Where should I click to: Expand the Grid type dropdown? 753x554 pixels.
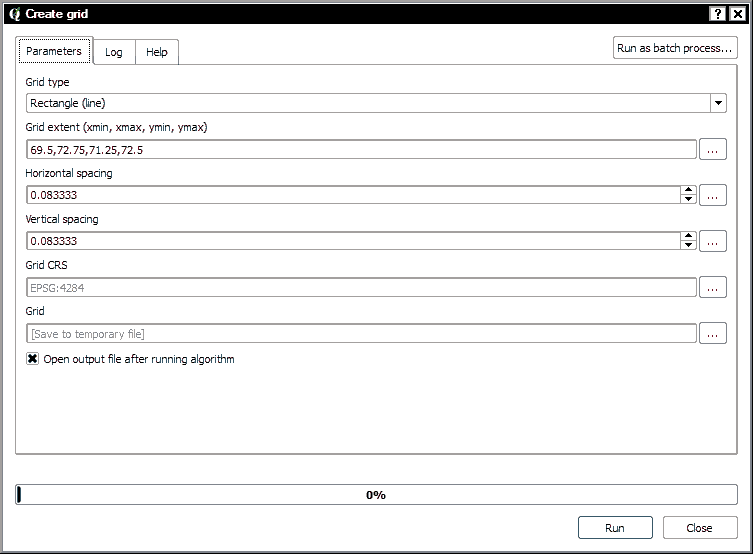tap(718, 103)
